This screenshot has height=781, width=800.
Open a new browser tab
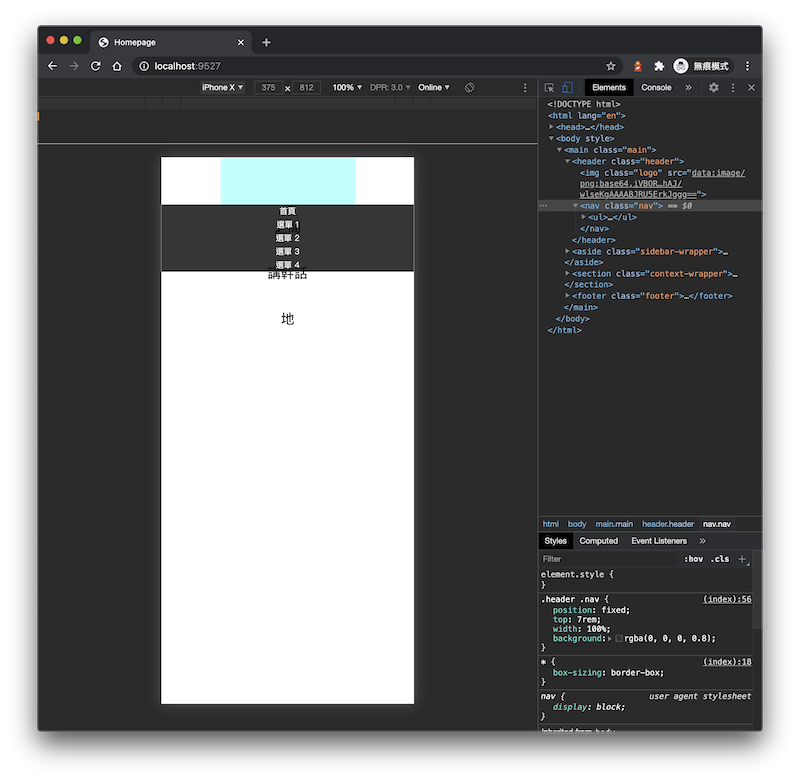click(266, 42)
